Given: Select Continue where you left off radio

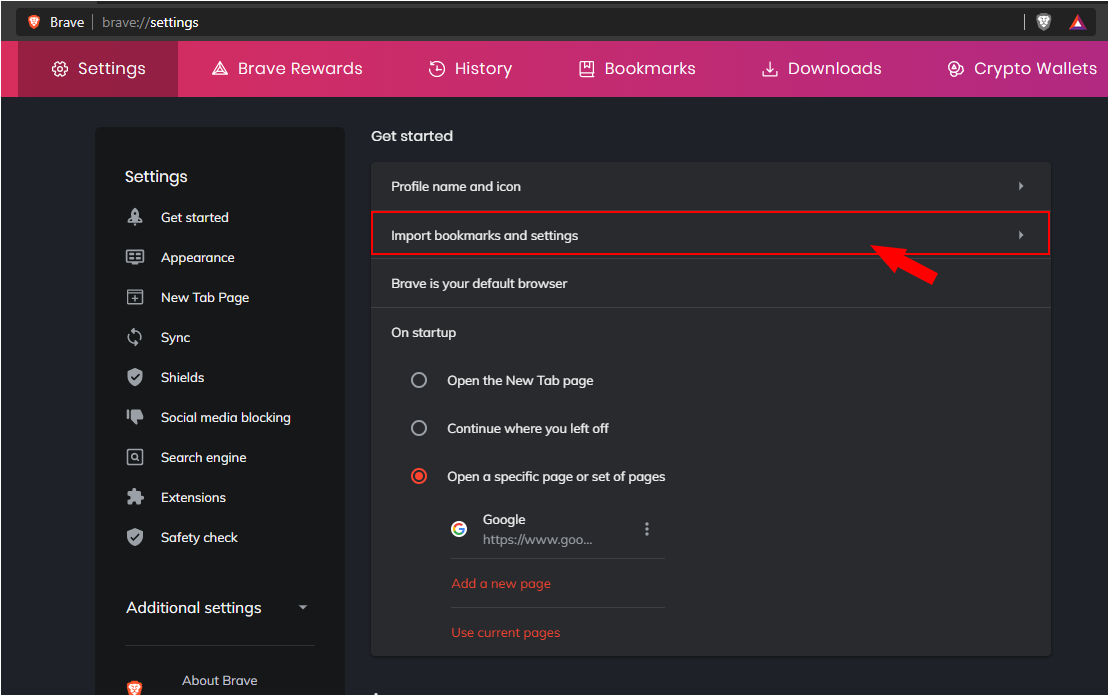Looking at the screenshot, I should 419,428.
